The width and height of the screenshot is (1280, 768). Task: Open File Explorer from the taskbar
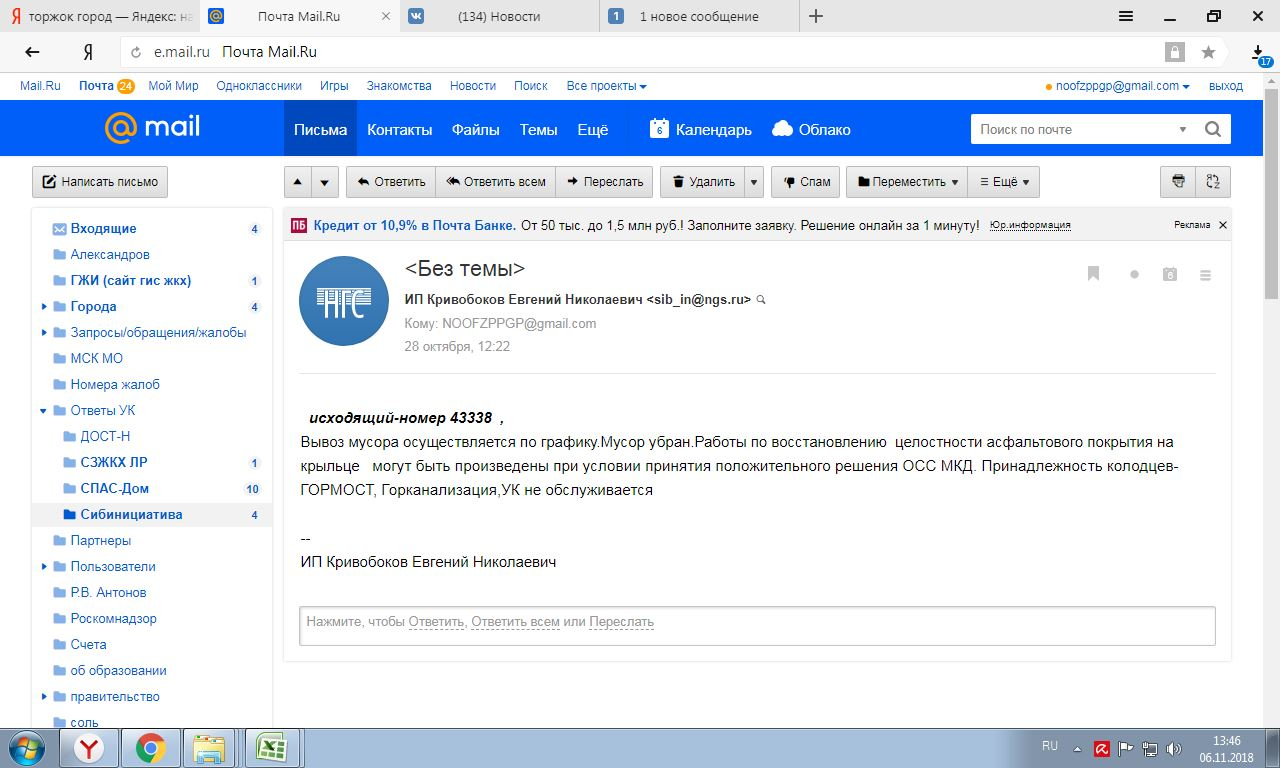click(x=209, y=748)
